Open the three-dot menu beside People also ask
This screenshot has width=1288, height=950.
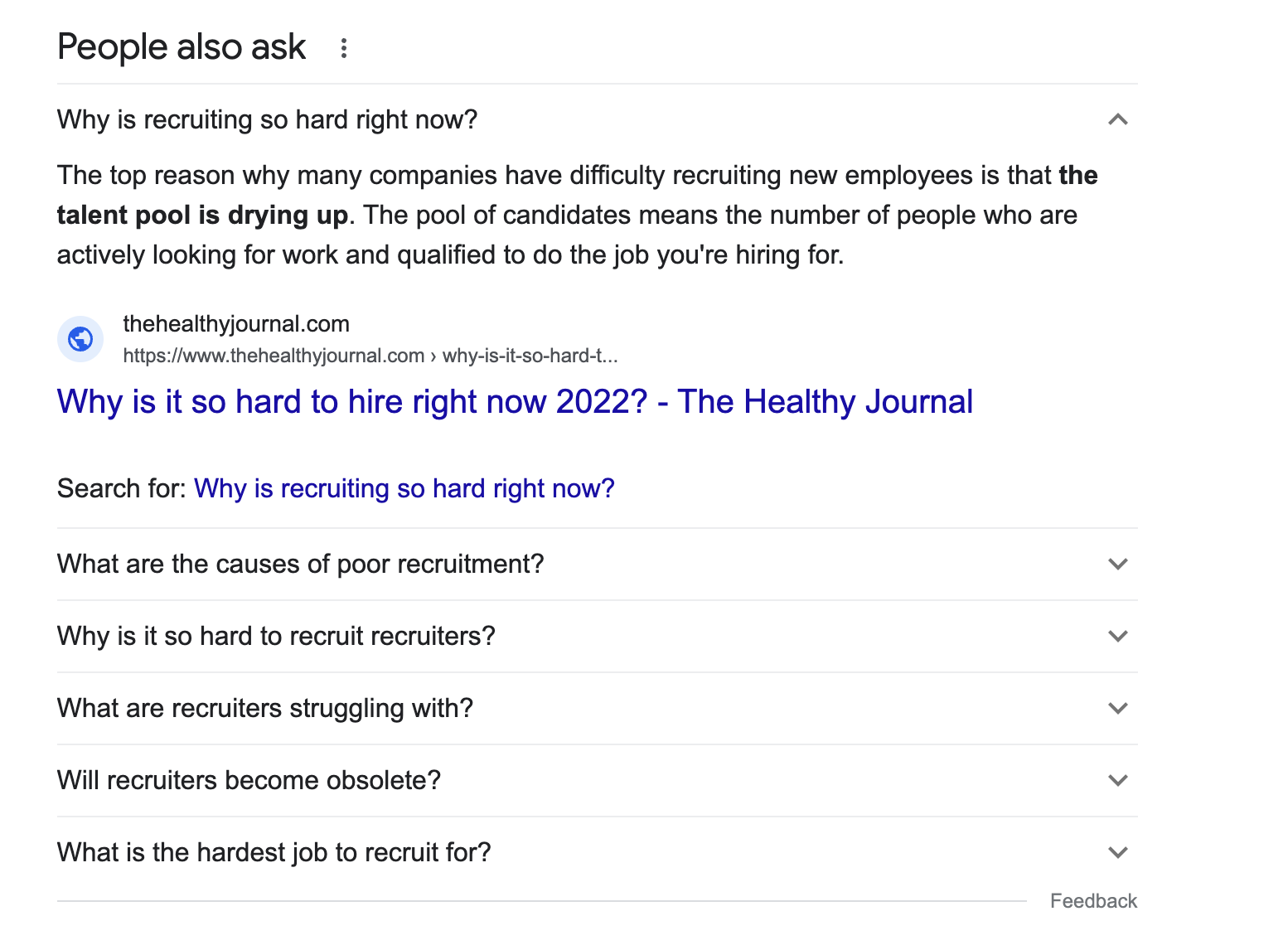pyautogui.click(x=343, y=48)
